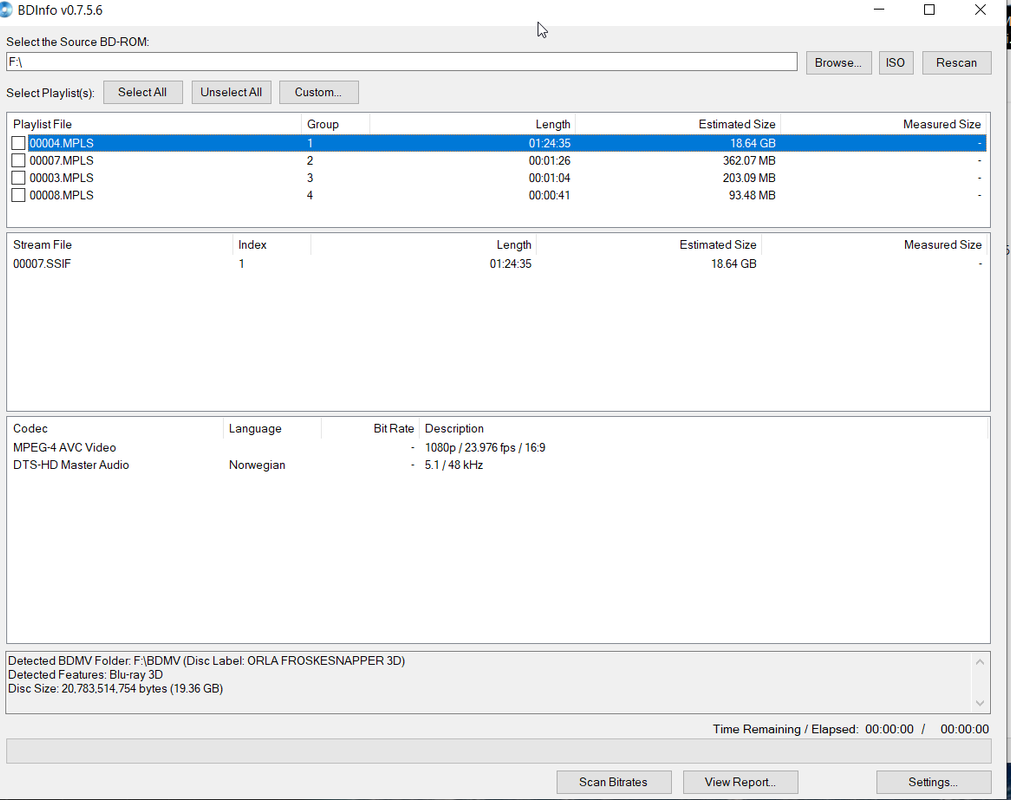Close the BDInfo window

(x=980, y=10)
